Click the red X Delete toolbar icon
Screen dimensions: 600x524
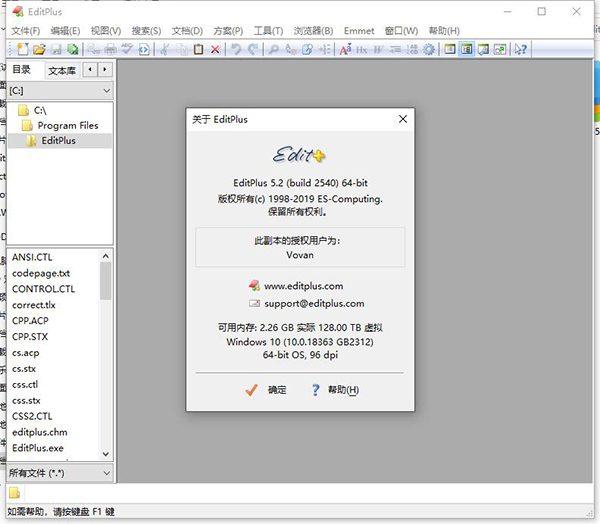pos(215,49)
